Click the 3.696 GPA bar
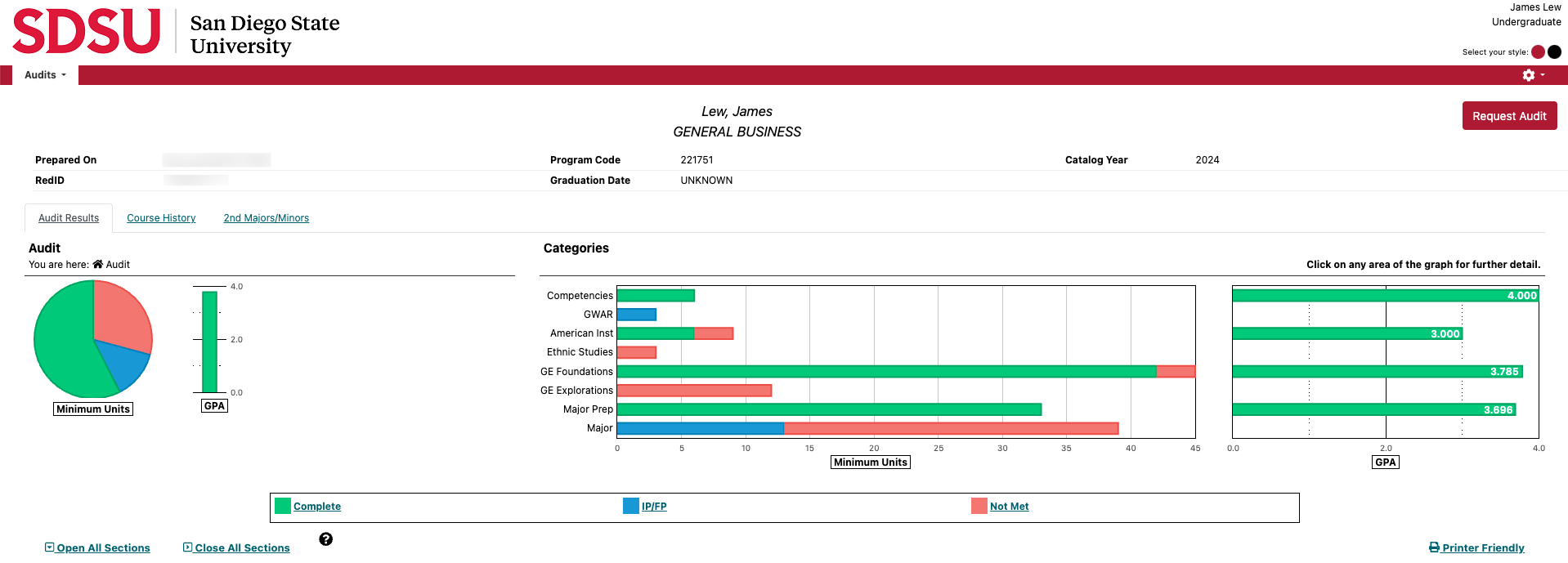Viewport: 1568px width, 563px height. tap(1374, 409)
